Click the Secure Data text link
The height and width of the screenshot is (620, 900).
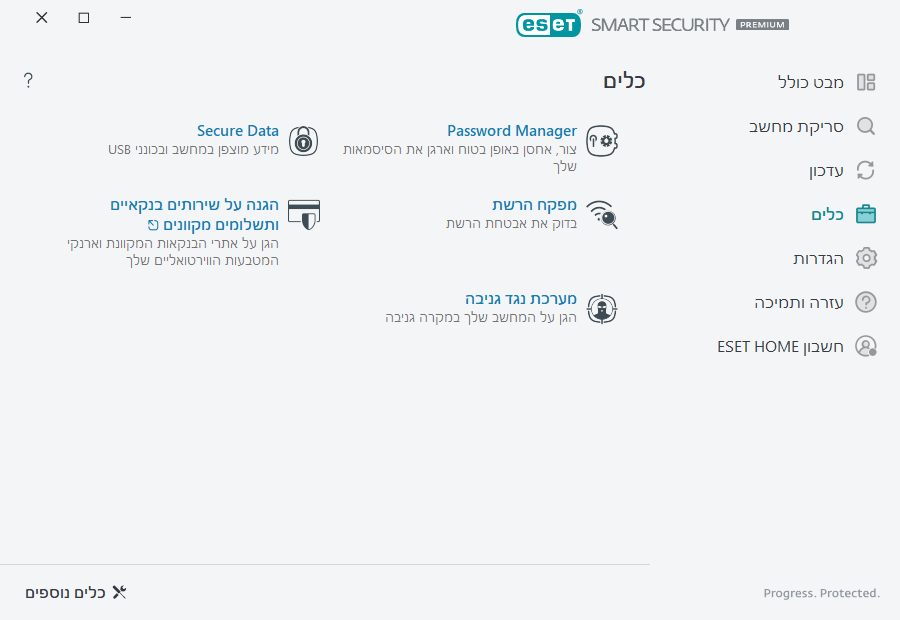pos(238,130)
